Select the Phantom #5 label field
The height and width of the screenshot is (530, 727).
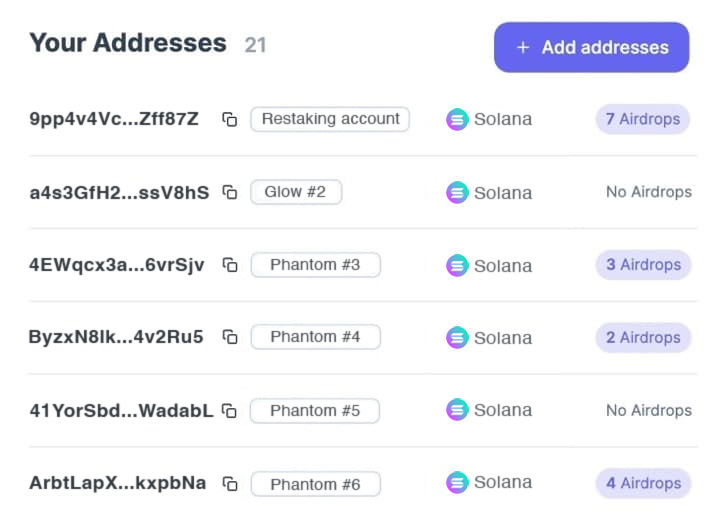coord(315,411)
